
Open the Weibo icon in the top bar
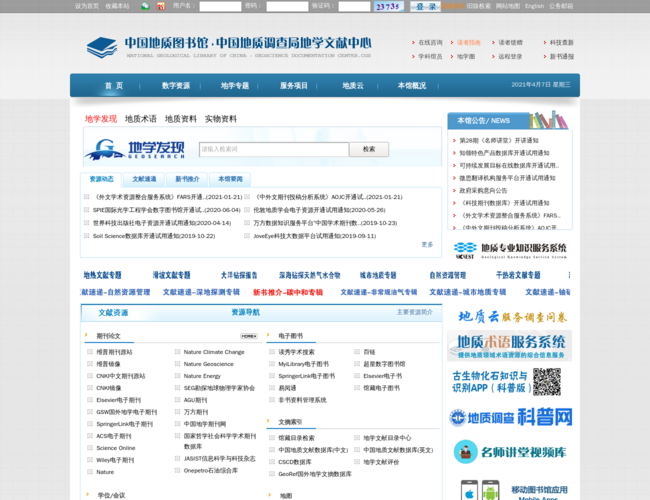tap(161, 6)
